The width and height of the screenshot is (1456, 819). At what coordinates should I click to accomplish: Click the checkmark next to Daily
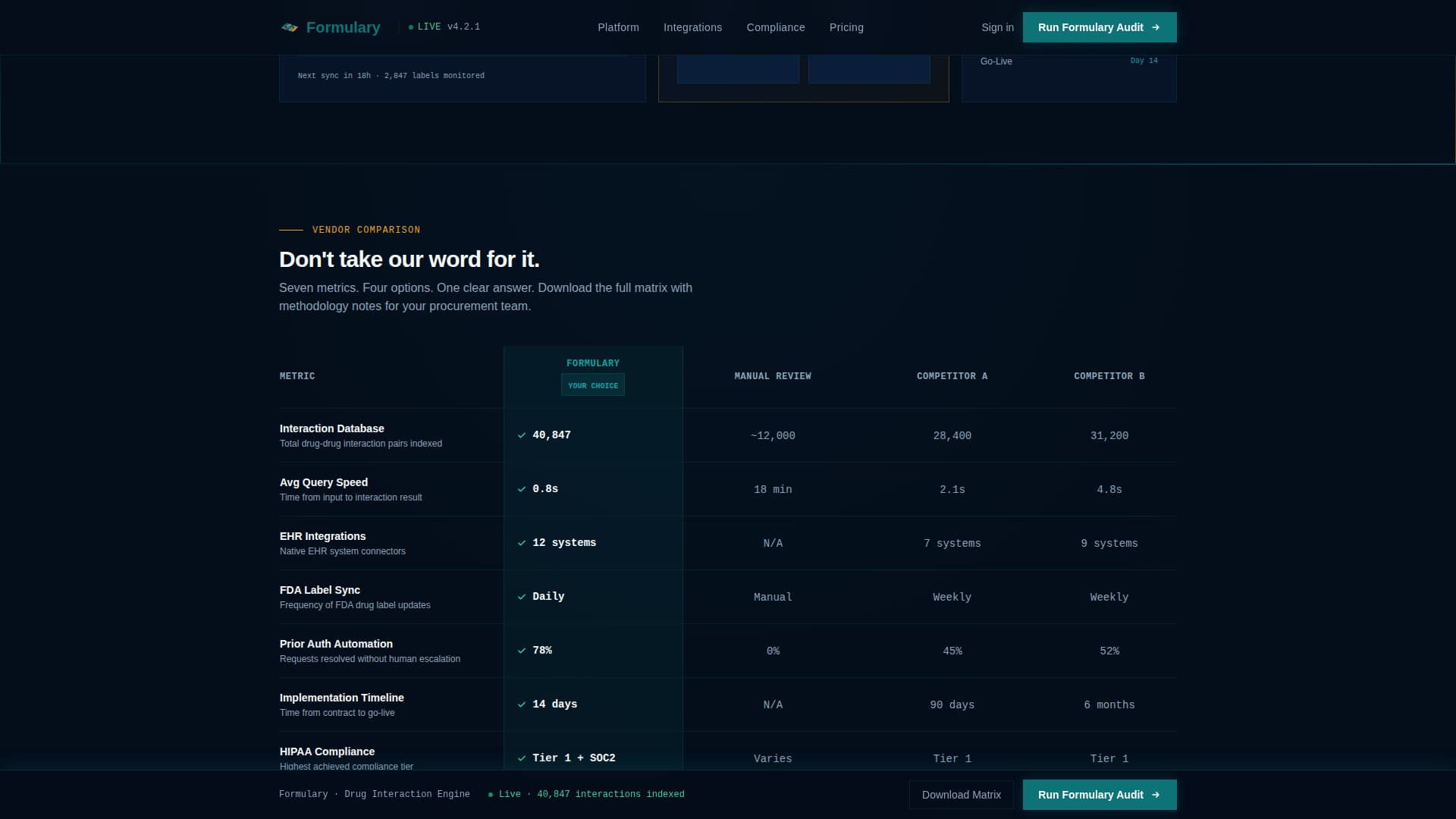pos(522,597)
